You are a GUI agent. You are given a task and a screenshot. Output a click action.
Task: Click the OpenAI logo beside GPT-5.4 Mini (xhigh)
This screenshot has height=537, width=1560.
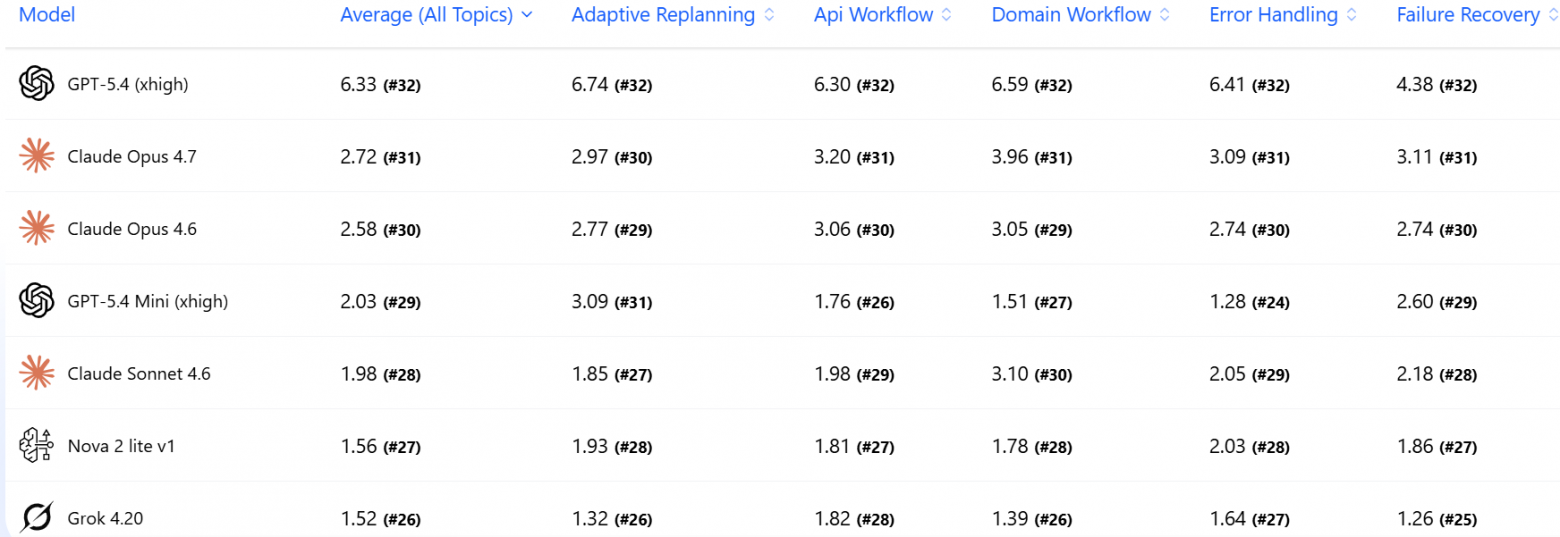[36, 301]
